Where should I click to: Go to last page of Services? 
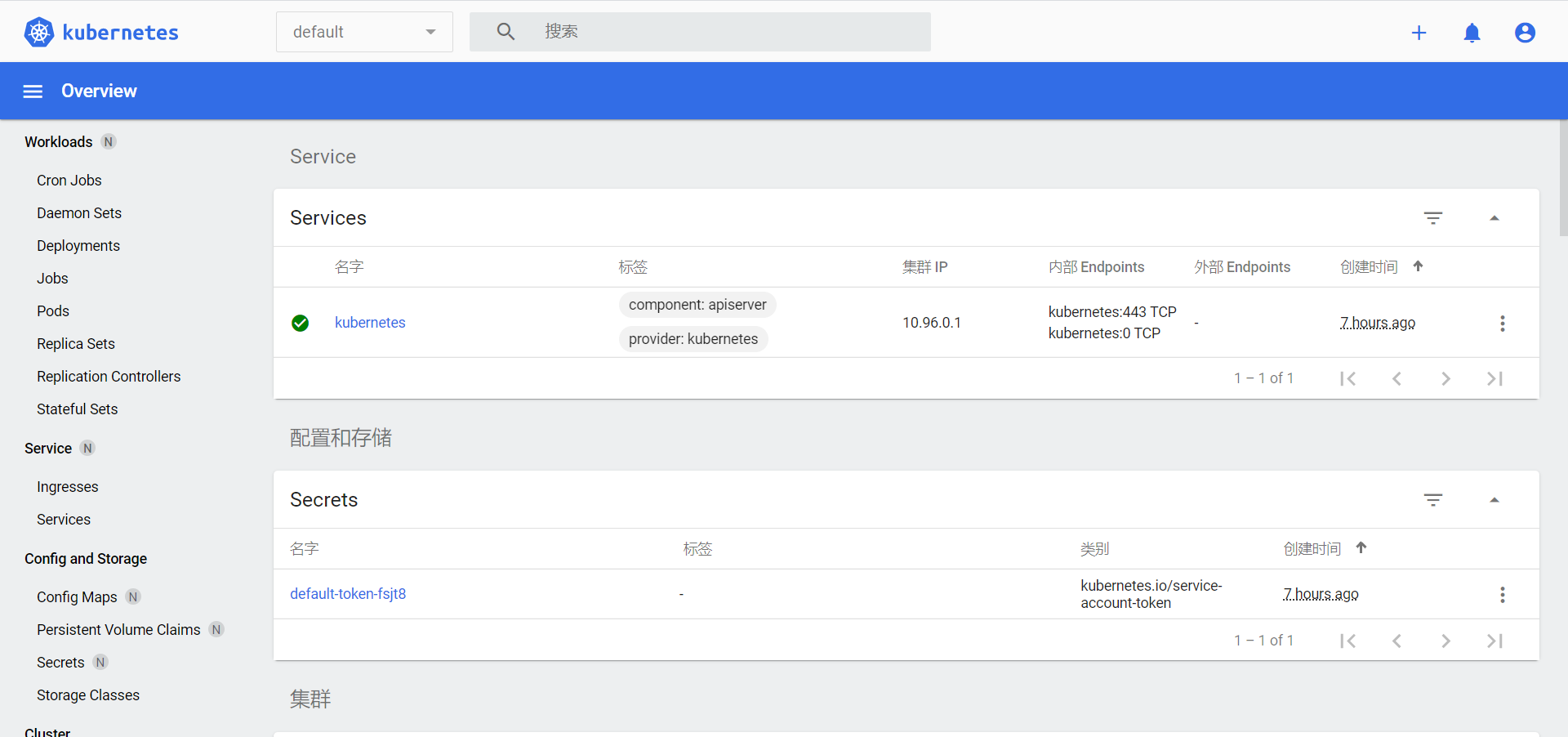tap(1494, 378)
